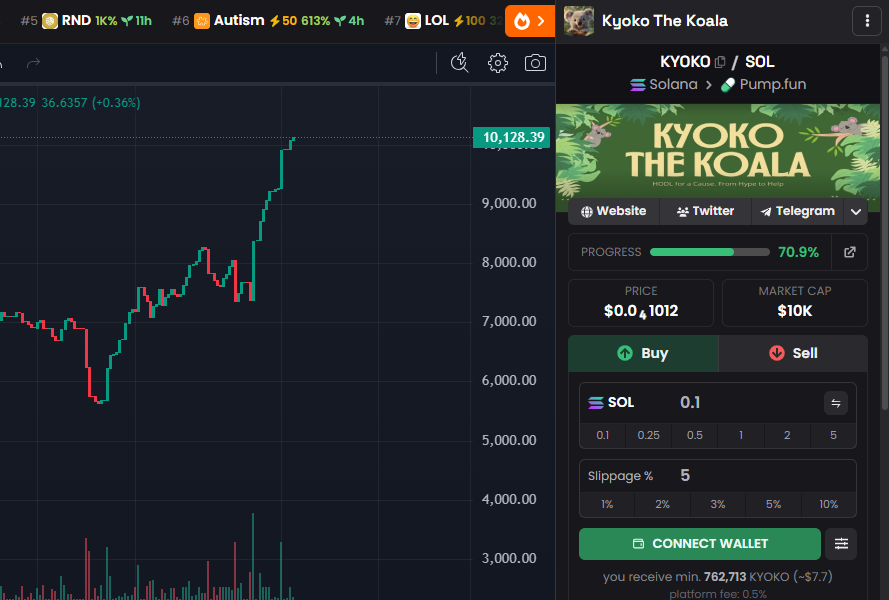The height and width of the screenshot is (600, 889).
Task: Open the Kyoko Telegram link
Action: [x=798, y=211]
